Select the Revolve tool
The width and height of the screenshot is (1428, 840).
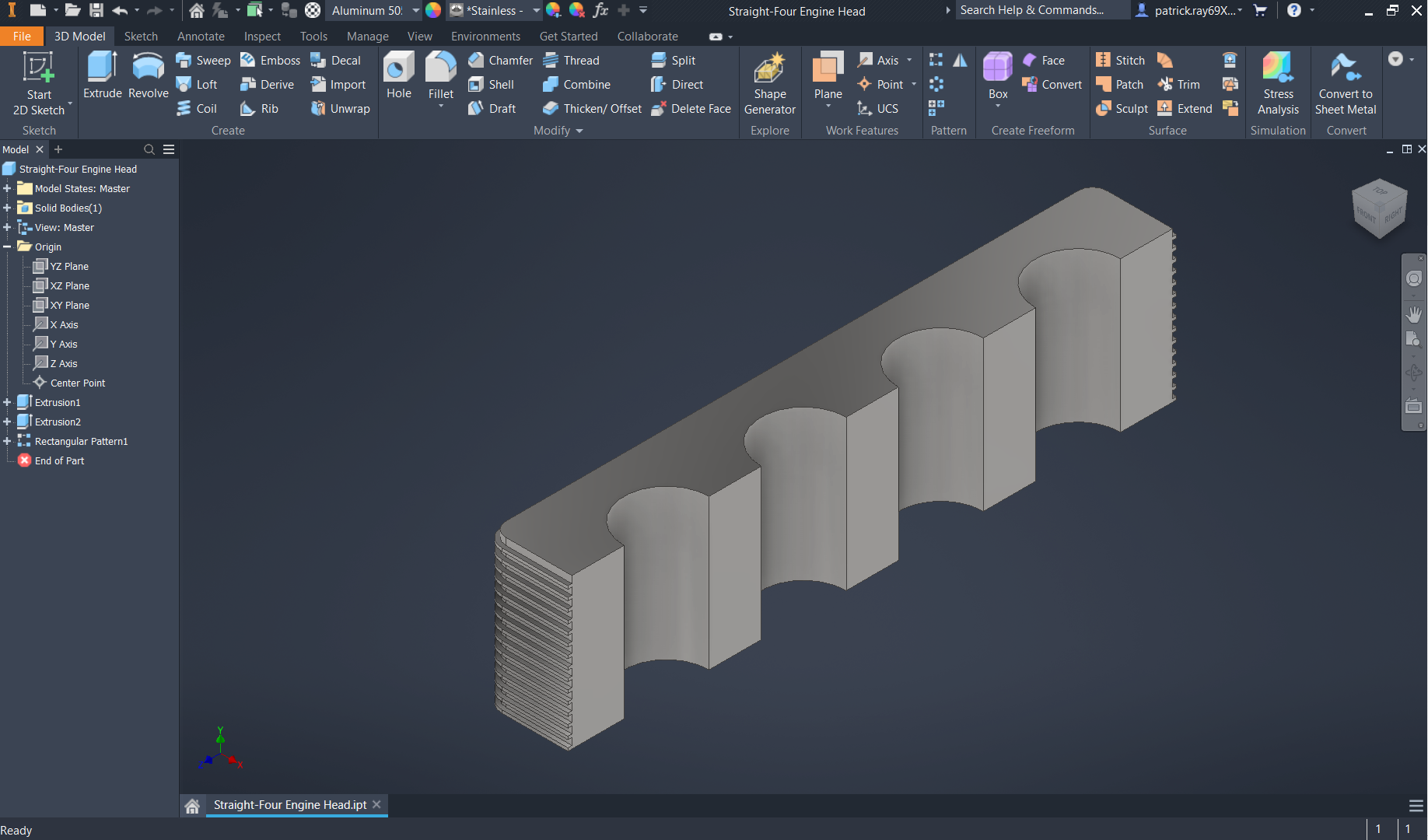[148, 76]
